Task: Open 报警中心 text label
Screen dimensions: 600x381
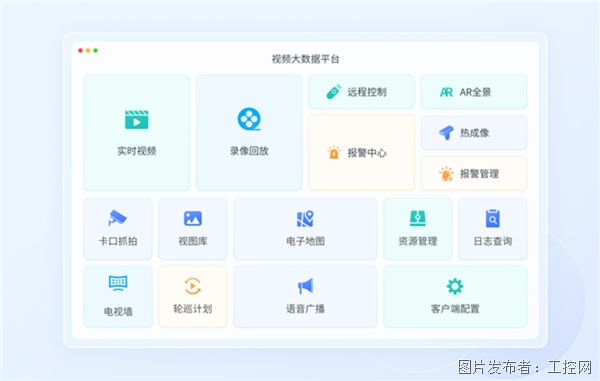Action: 367,153
